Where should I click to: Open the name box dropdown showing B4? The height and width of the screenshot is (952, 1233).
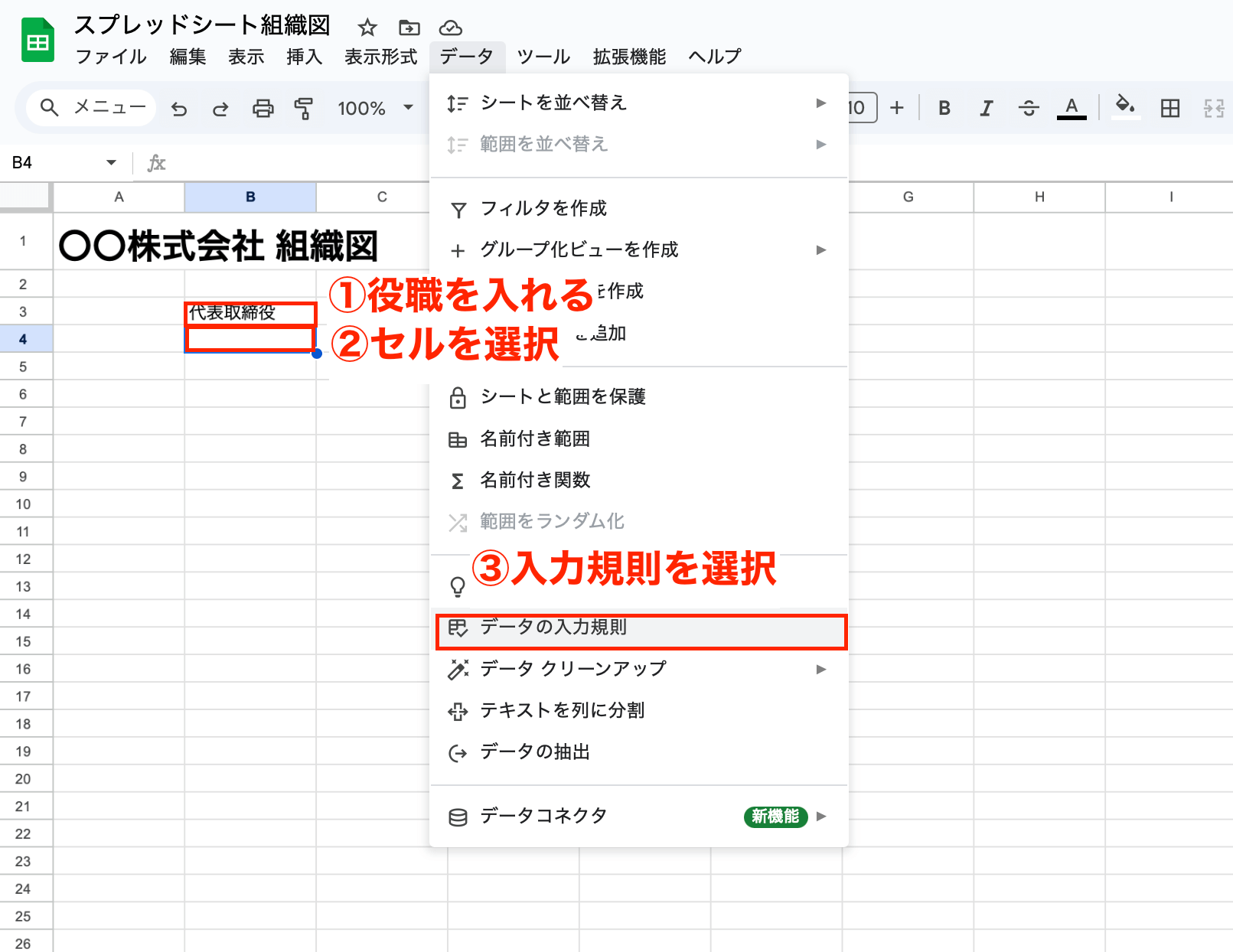[x=110, y=161]
